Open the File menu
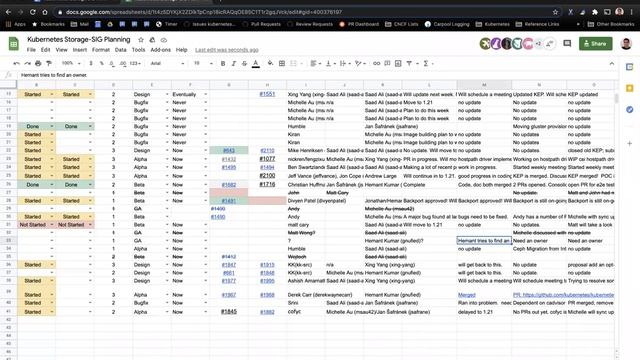640x360 pixels. point(31,50)
